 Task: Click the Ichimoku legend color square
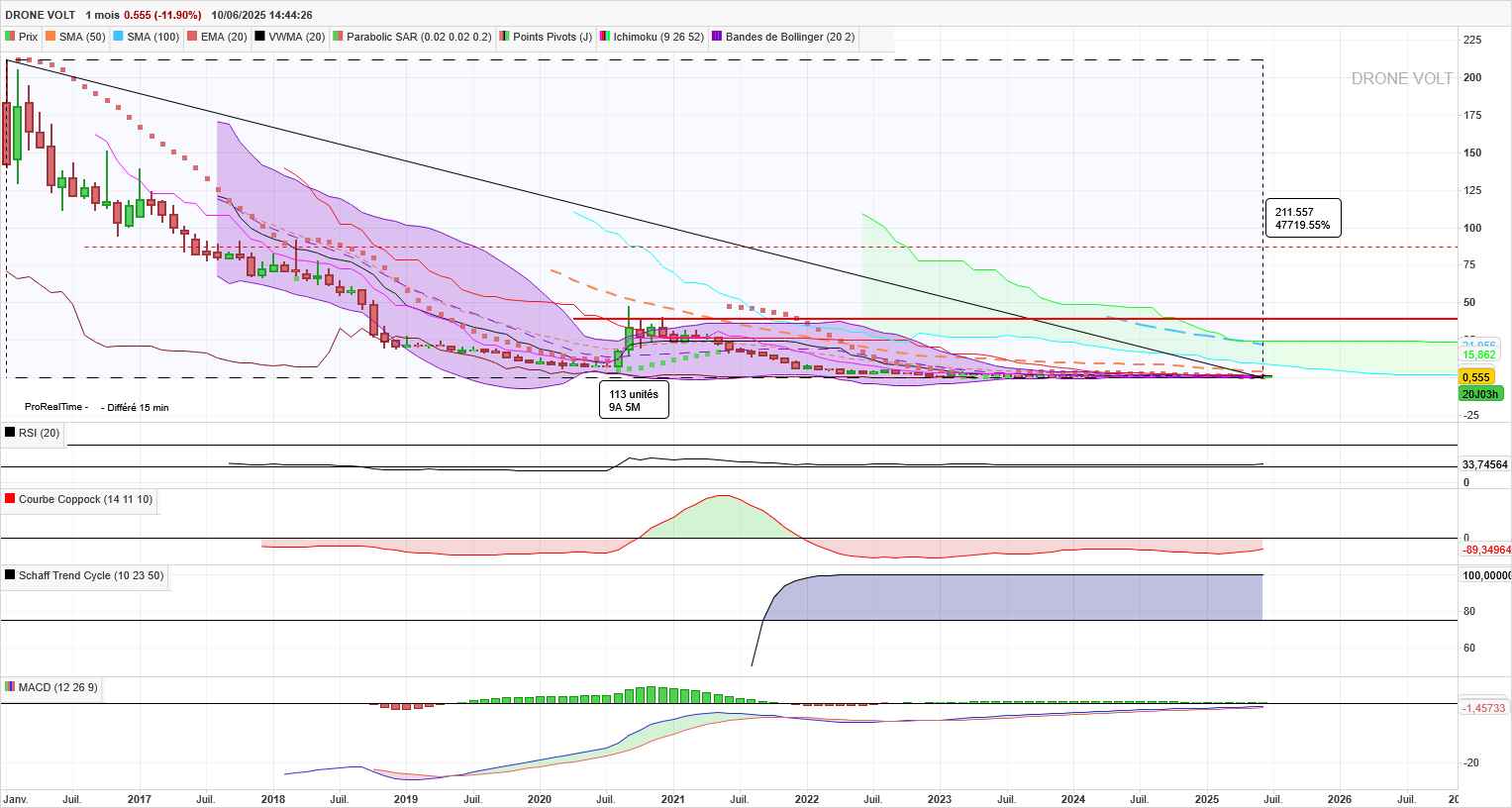(x=604, y=37)
